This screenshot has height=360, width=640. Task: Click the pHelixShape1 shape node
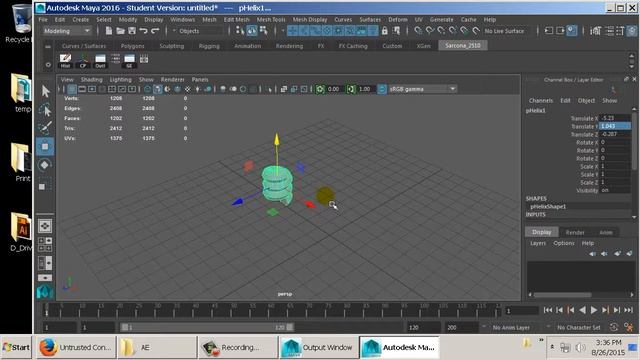pos(548,207)
